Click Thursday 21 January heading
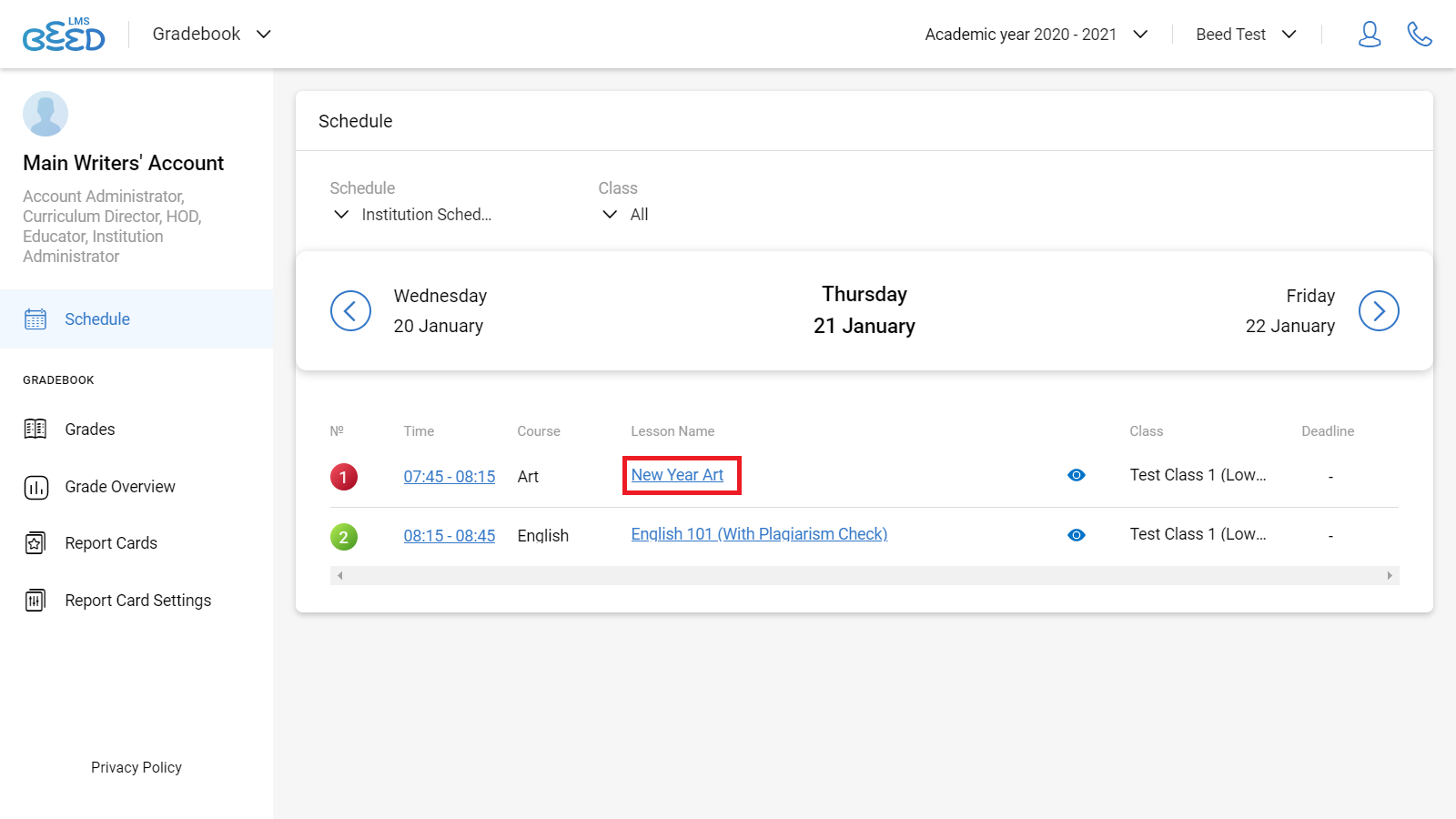The image size is (1456, 819). point(864,310)
